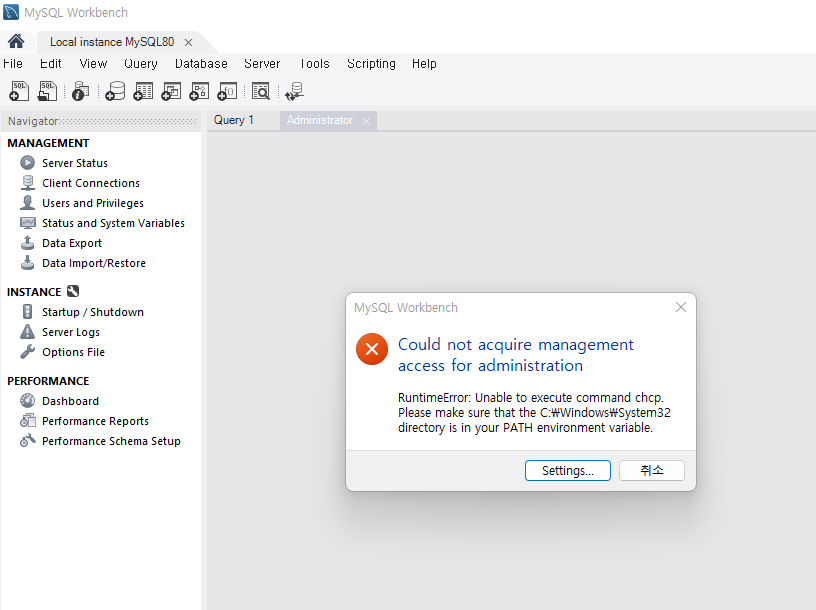The height and width of the screenshot is (610, 816).
Task: Open the Query menu
Action: (141, 63)
